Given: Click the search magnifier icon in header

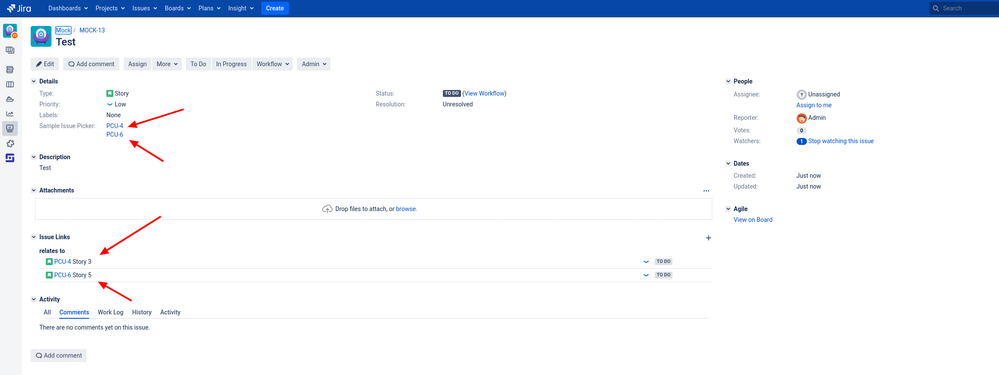Looking at the screenshot, I should pos(936,8).
